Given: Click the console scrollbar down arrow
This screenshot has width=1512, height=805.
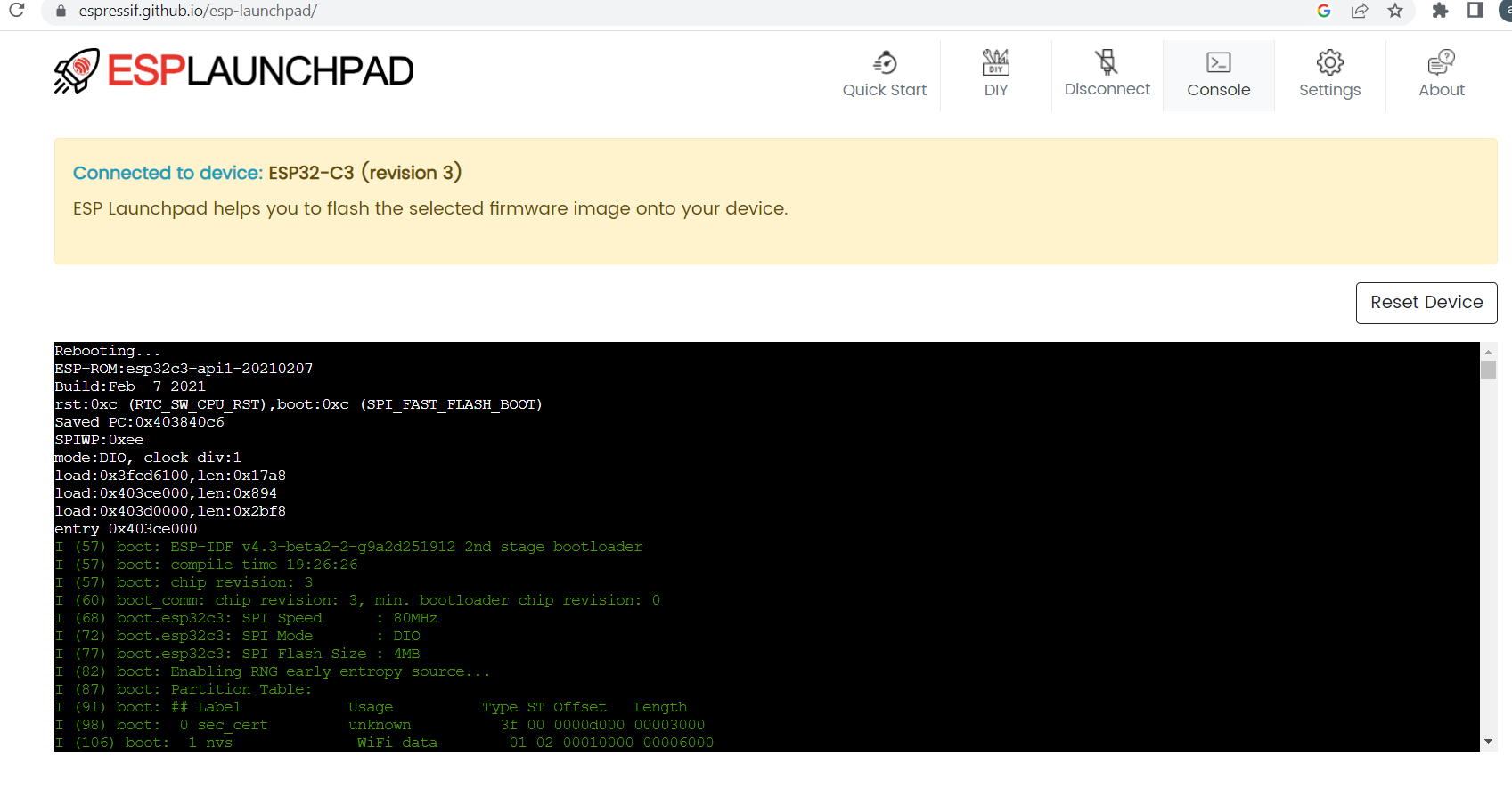Looking at the screenshot, I should tap(1488, 742).
